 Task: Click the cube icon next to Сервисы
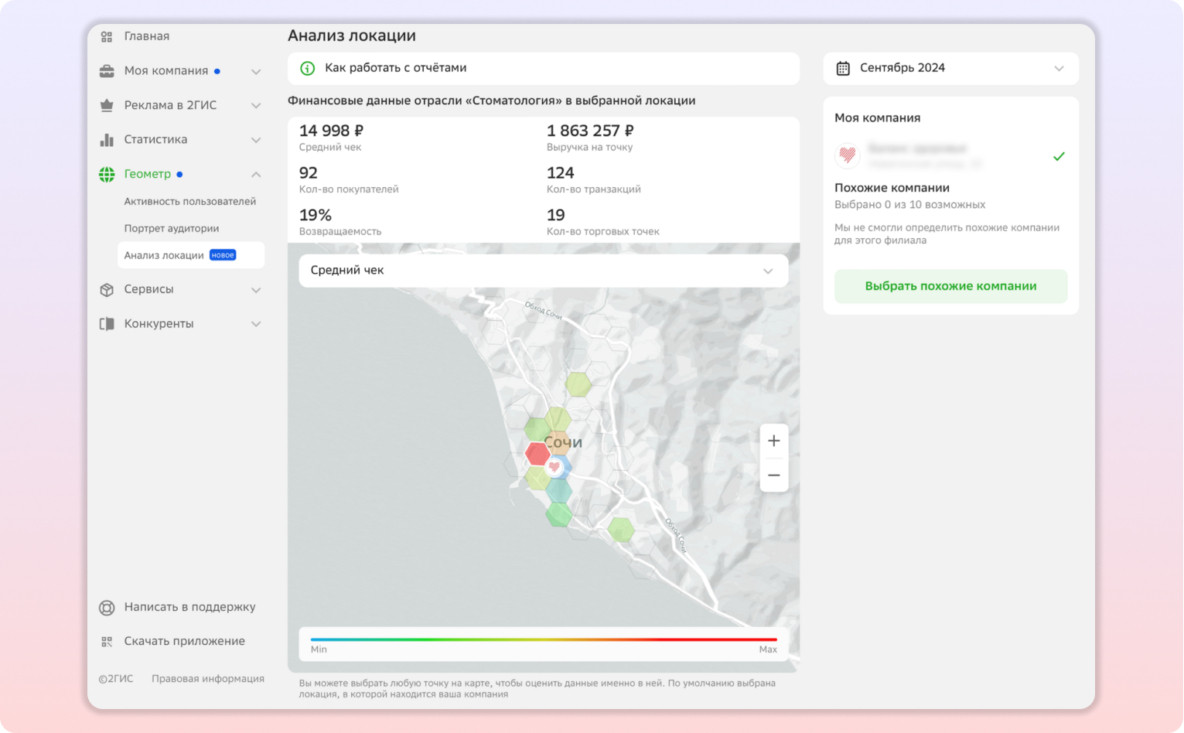point(107,290)
